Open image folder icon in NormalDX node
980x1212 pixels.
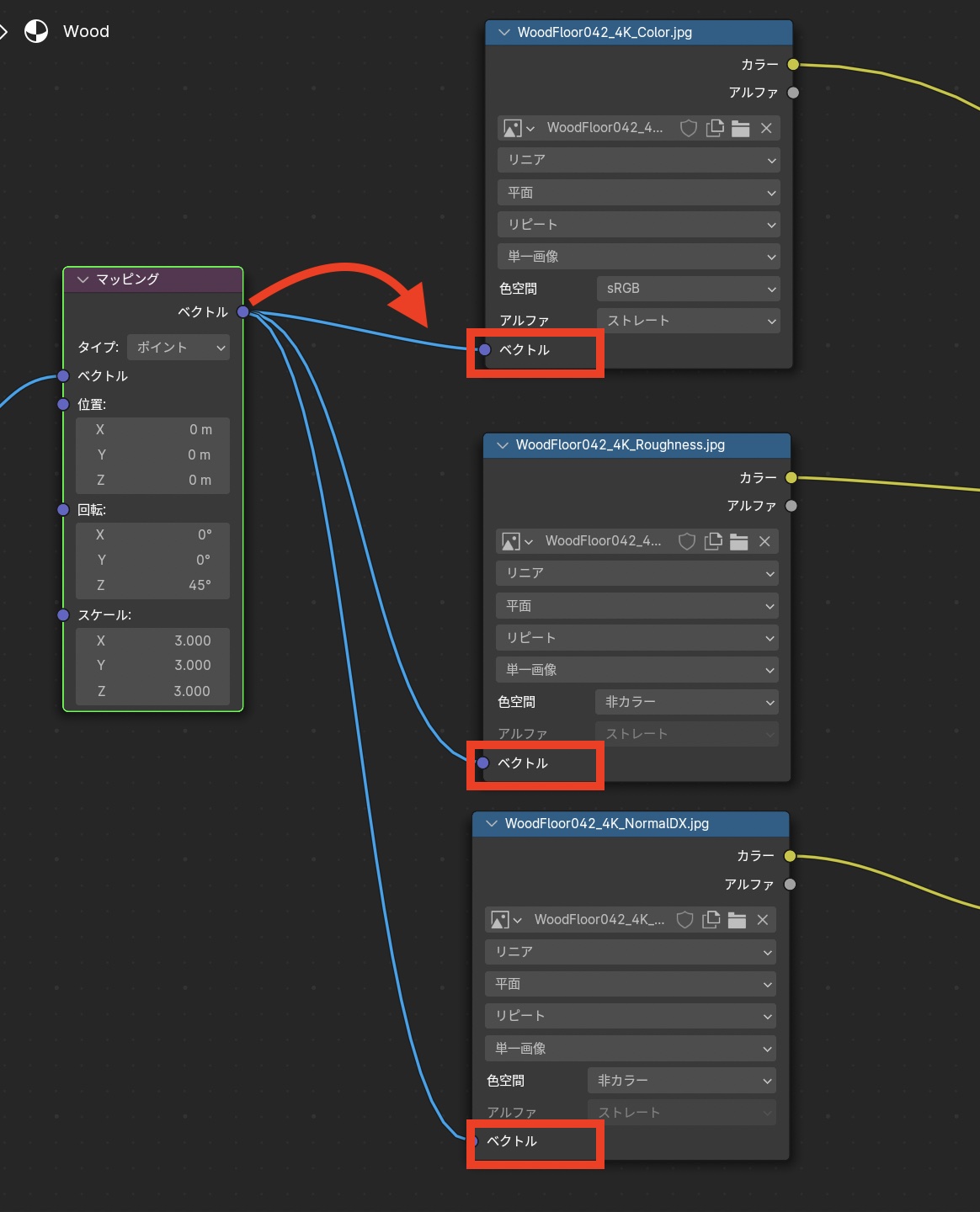[737, 920]
